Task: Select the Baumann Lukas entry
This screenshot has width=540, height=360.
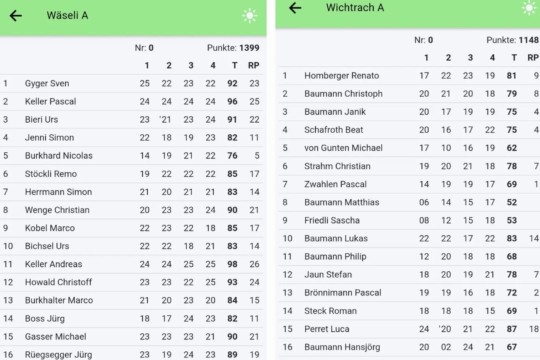Action: (x=410, y=238)
